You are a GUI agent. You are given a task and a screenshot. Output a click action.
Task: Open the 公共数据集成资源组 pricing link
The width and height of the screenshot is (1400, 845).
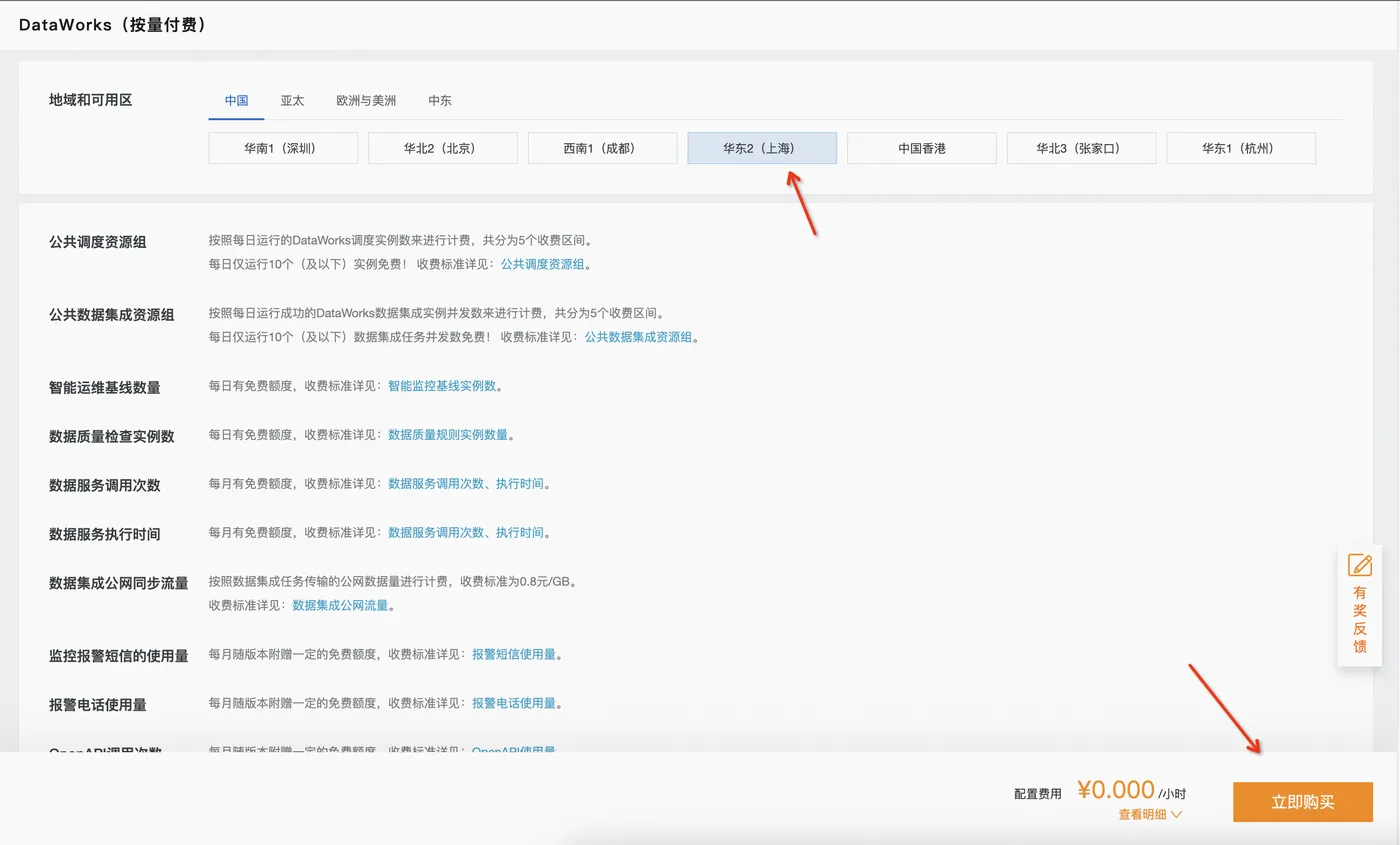tap(639, 337)
